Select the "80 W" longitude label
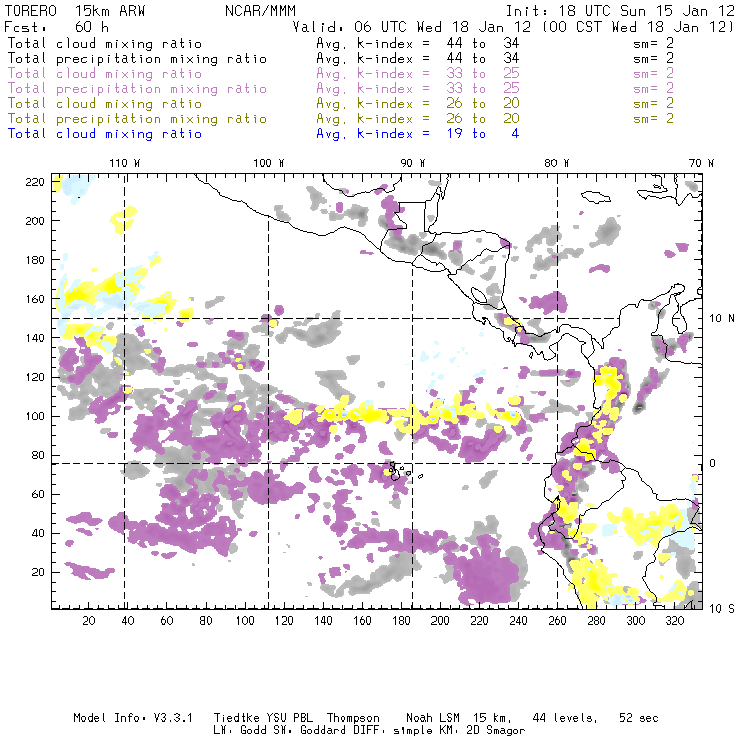740x740 pixels. [x=556, y=163]
